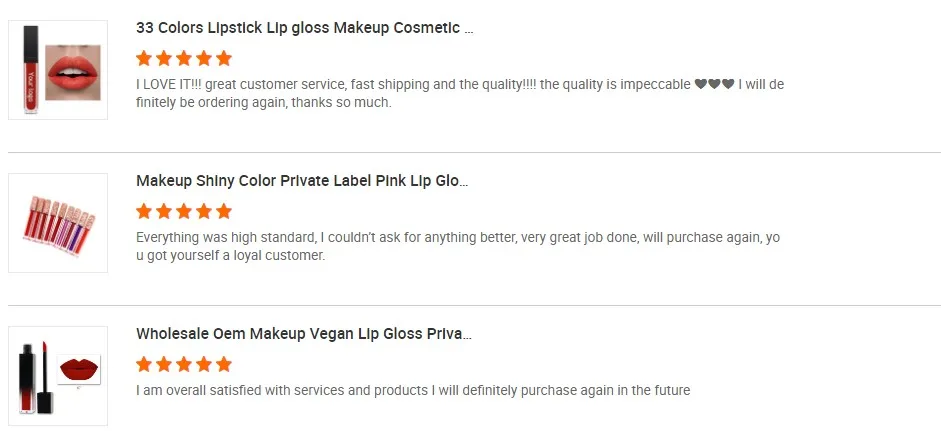The height and width of the screenshot is (431, 941).
Task: Click the third star of the 33 Colors Lipstick rating
Action: click(184, 58)
